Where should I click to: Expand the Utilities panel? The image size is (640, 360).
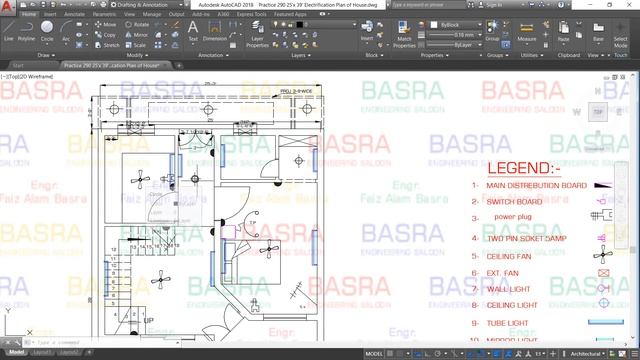pos(532,55)
